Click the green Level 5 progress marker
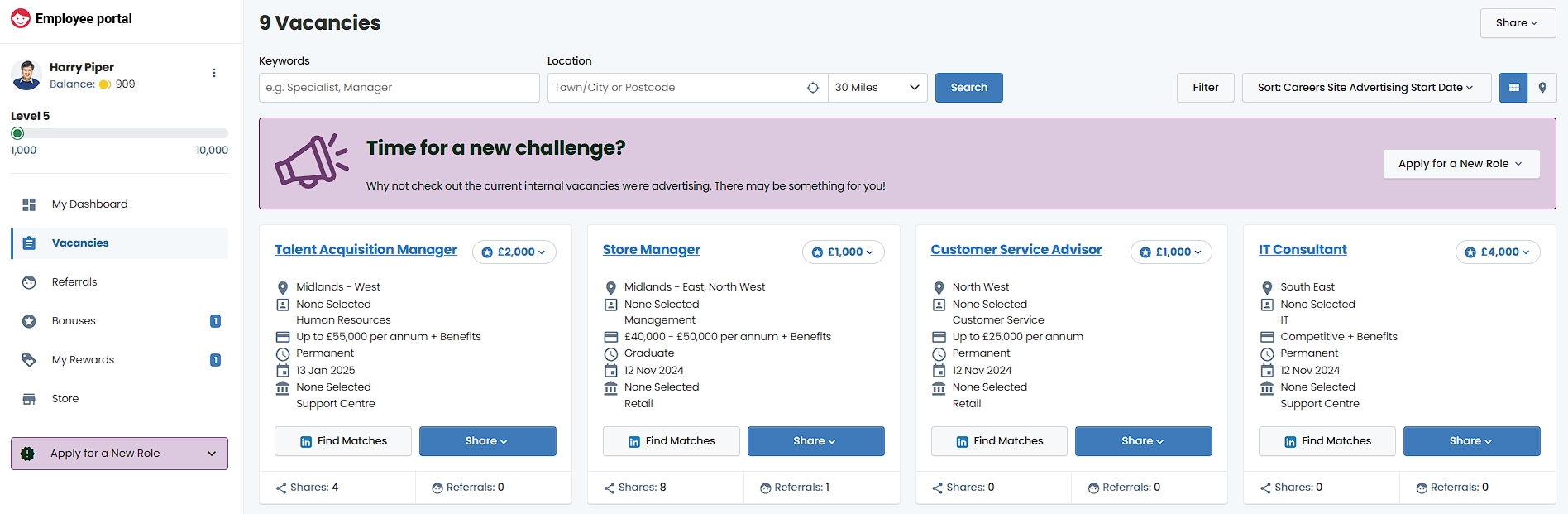 (x=17, y=133)
